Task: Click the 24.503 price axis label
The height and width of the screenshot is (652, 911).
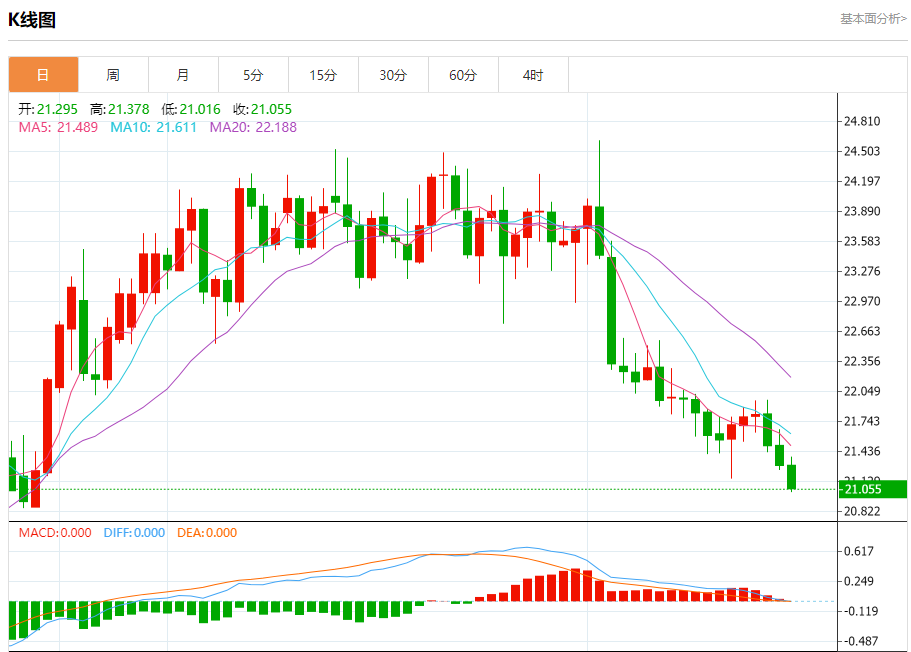Action: (x=862, y=151)
